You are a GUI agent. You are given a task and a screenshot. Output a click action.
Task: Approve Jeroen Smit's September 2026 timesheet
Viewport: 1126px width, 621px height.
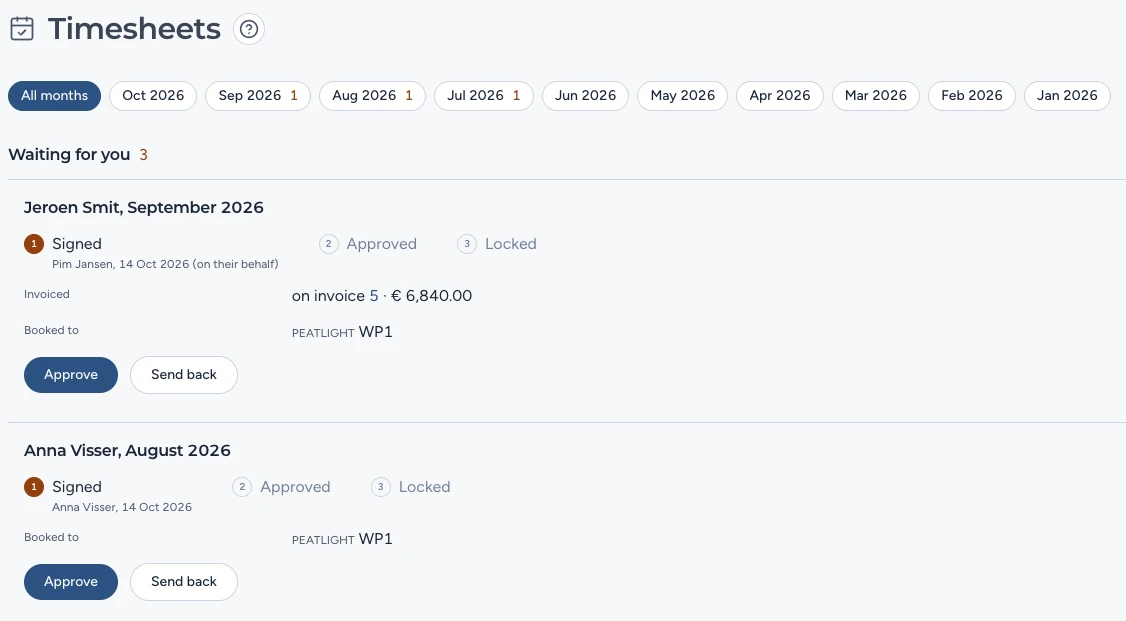tap(71, 375)
